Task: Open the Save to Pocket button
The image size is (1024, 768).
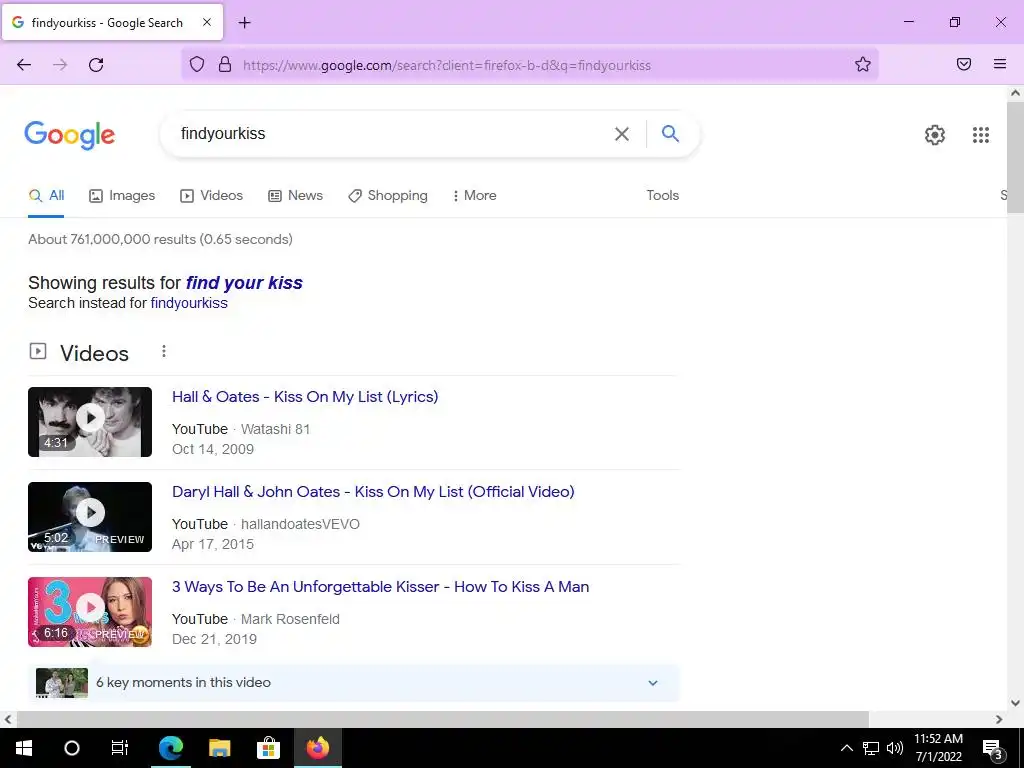Action: pyautogui.click(x=964, y=64)
